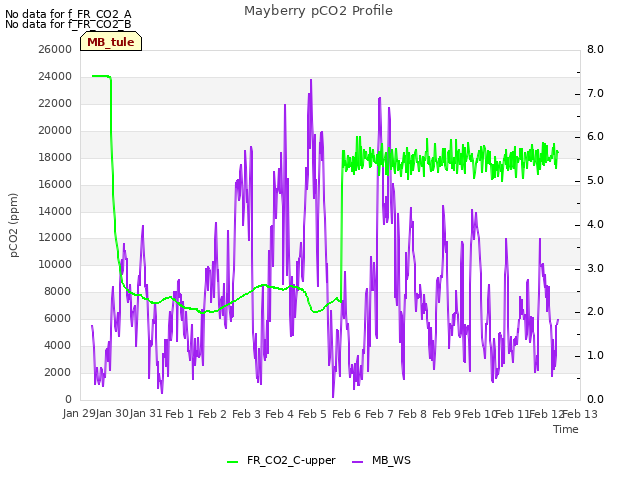
Task: Click the MB_tule site label tab
Action: pos(111,42)
